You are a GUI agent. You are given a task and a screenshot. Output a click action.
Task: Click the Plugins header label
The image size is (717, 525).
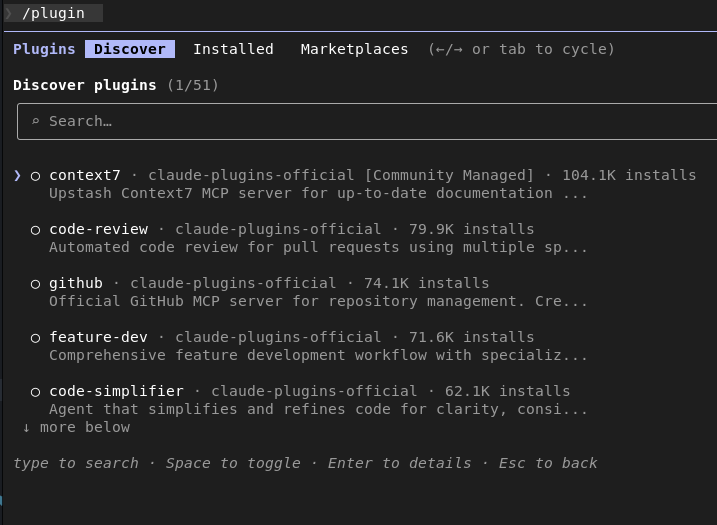click(x=44, y=49)
